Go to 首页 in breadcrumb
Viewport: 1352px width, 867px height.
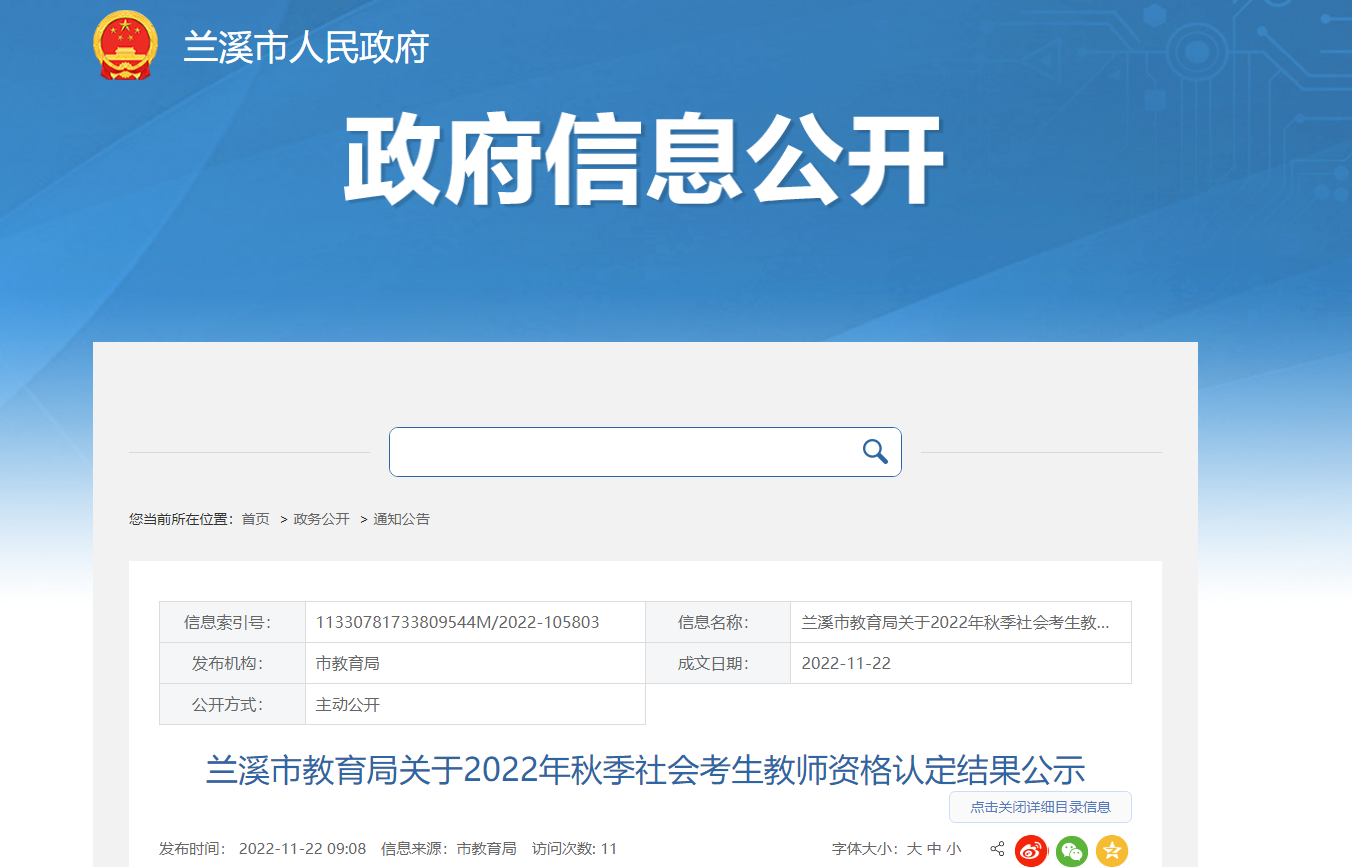[256, 519]
